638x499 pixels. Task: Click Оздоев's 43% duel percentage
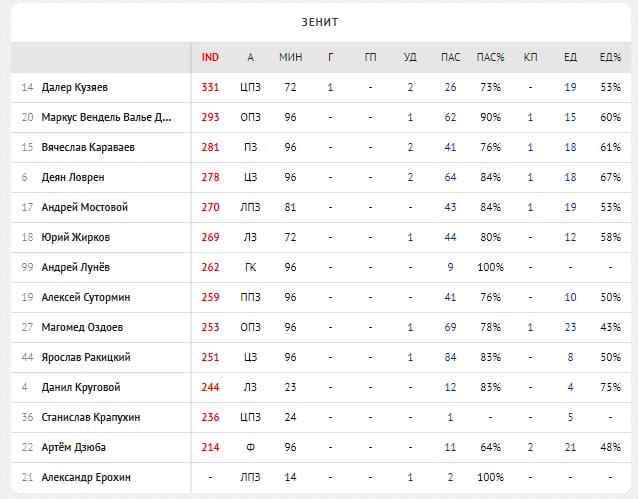(x=610, y=327)
